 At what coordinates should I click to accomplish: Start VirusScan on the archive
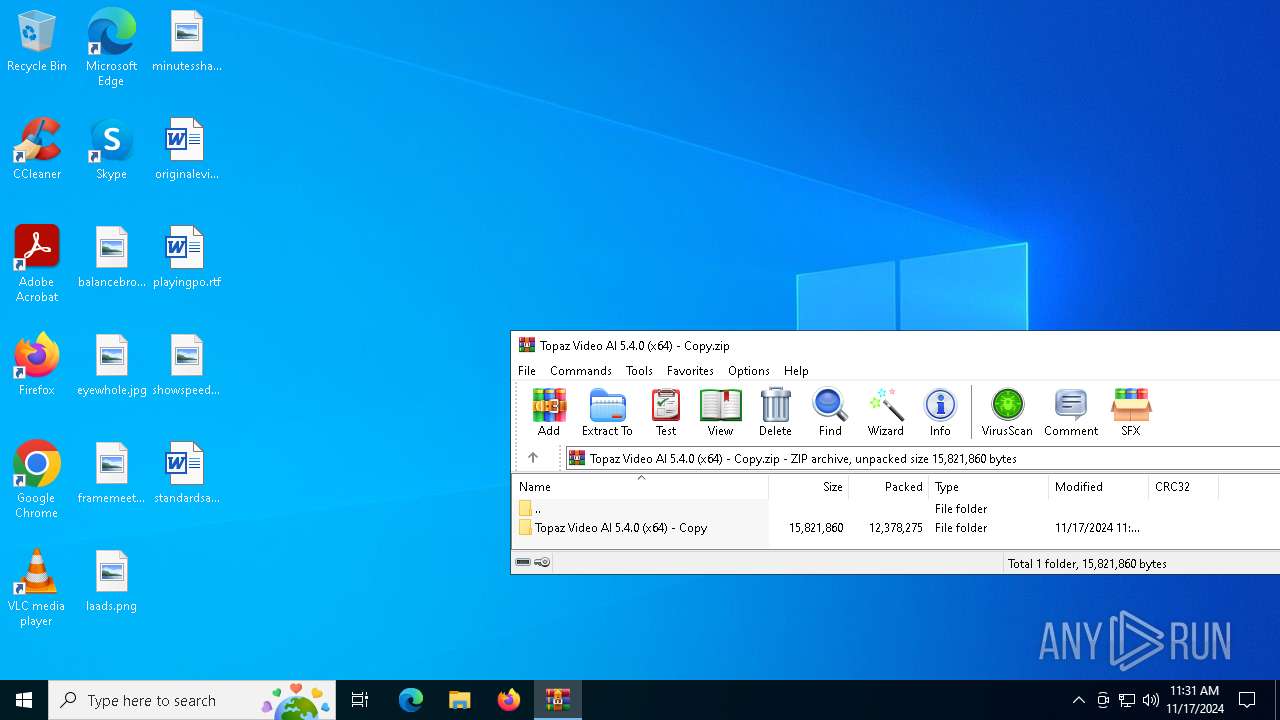1007,413
